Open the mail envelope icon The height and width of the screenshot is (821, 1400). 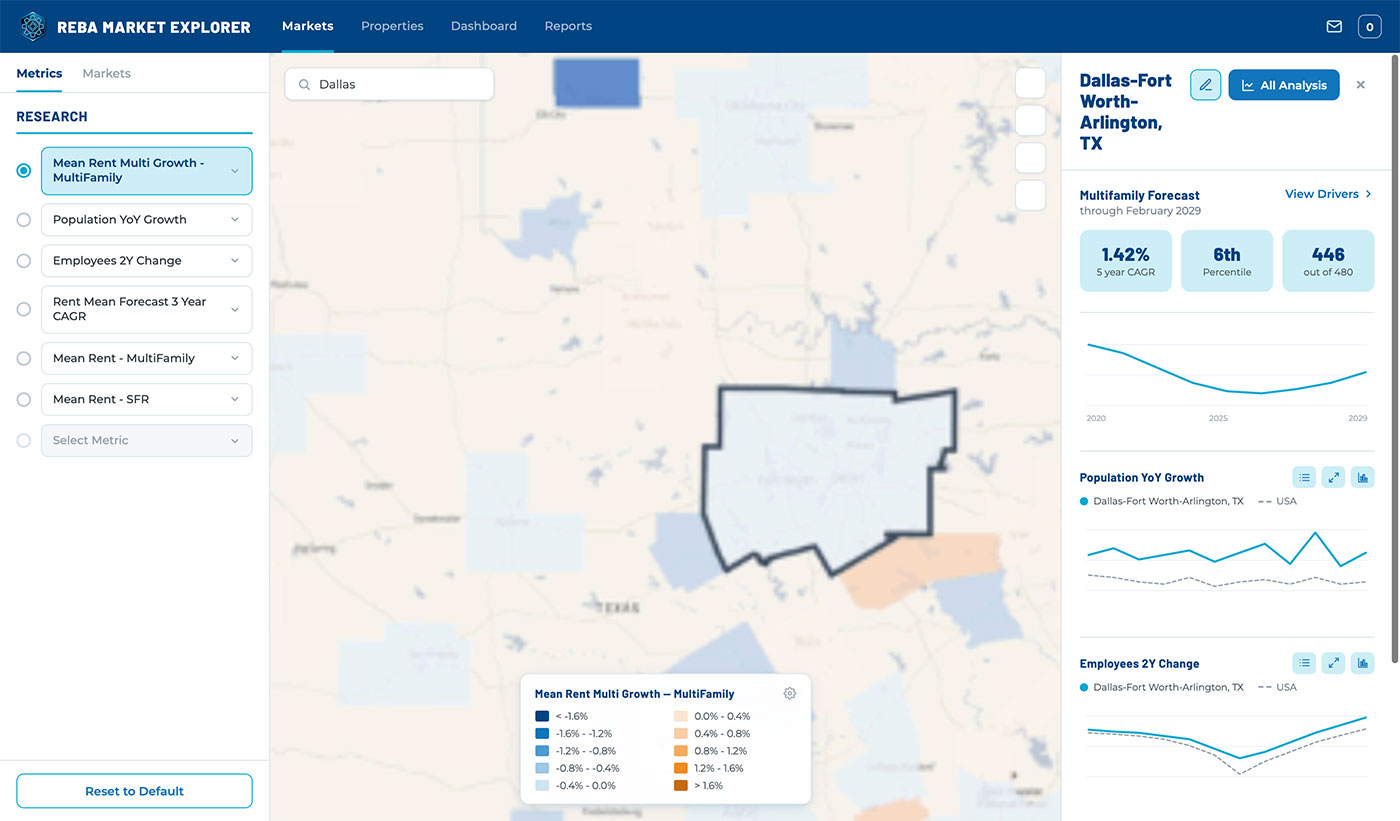[1334, 27]
